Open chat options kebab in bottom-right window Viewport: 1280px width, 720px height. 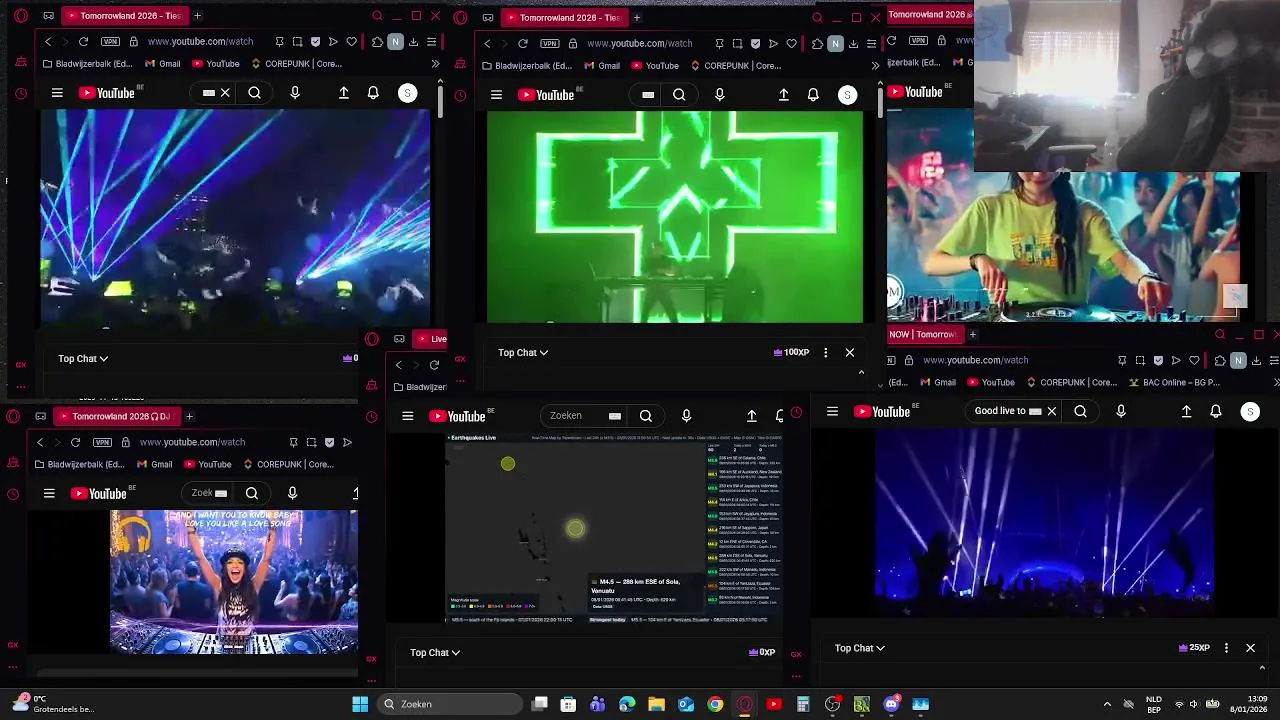click(x=1226, y=648)
